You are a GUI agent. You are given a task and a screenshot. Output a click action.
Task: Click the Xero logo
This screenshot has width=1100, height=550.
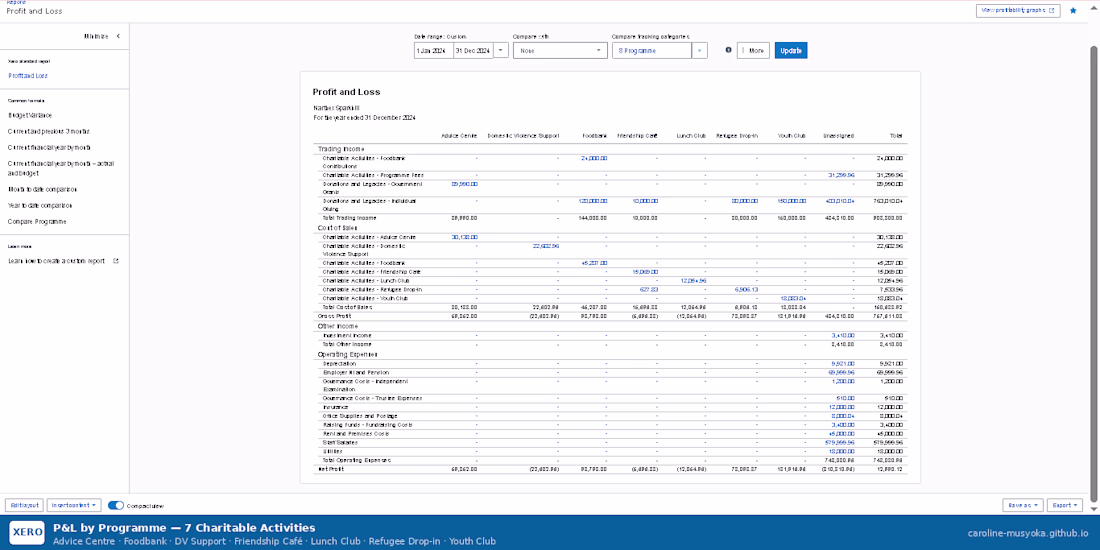[x=27, y=532]
